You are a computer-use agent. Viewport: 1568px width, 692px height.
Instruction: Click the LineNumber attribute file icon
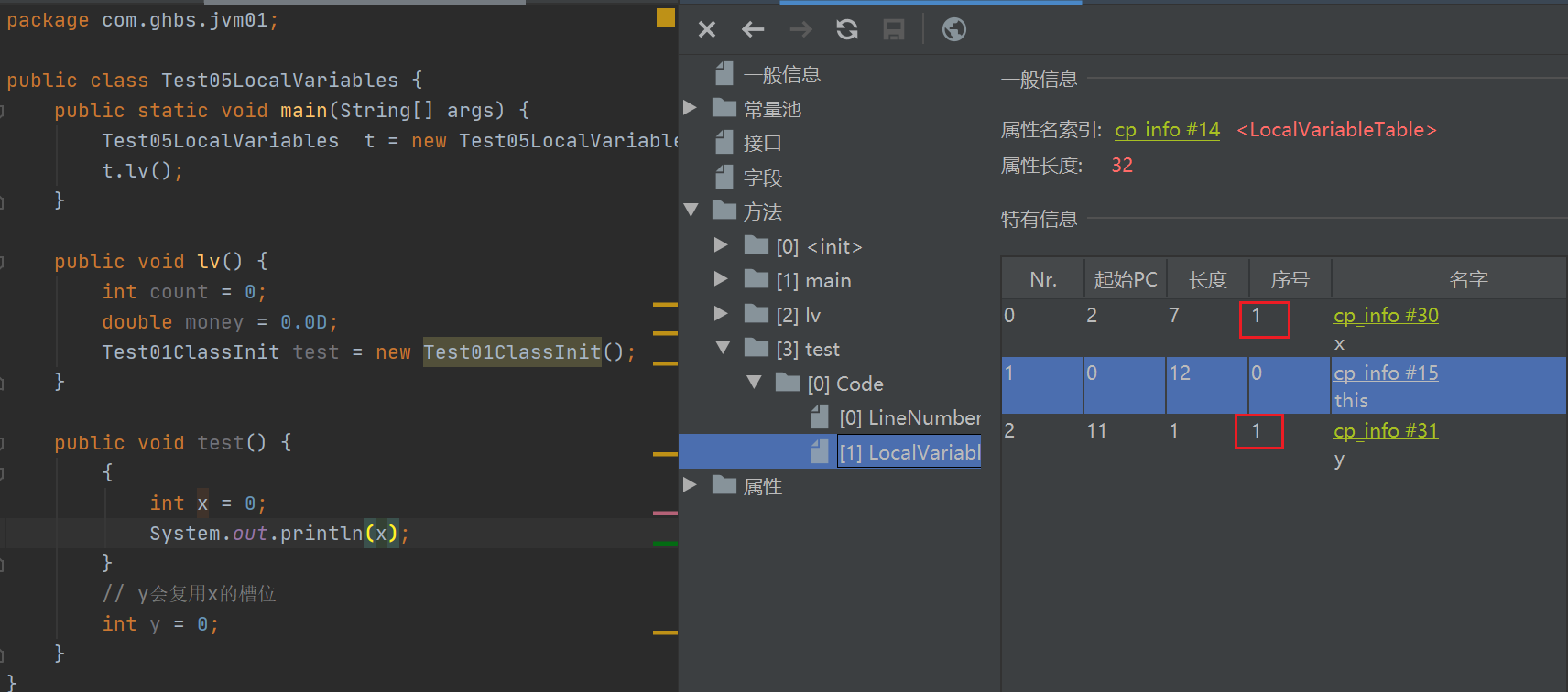click(821, 417)
